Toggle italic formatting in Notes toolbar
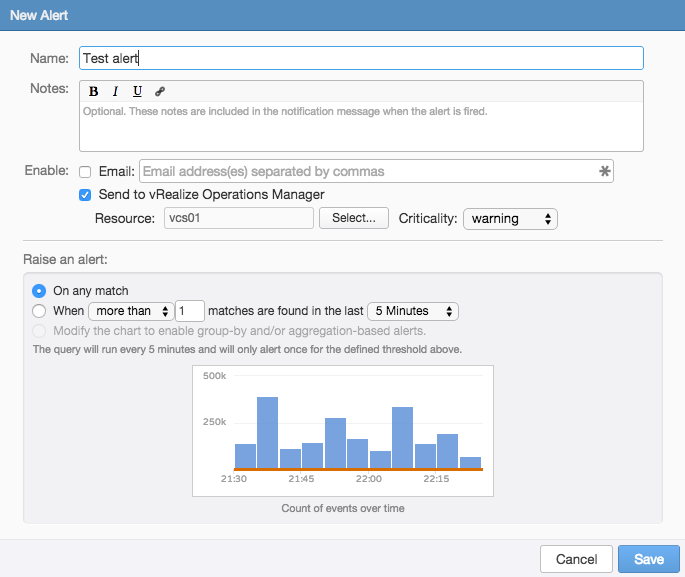 click(x=115, y=91)
